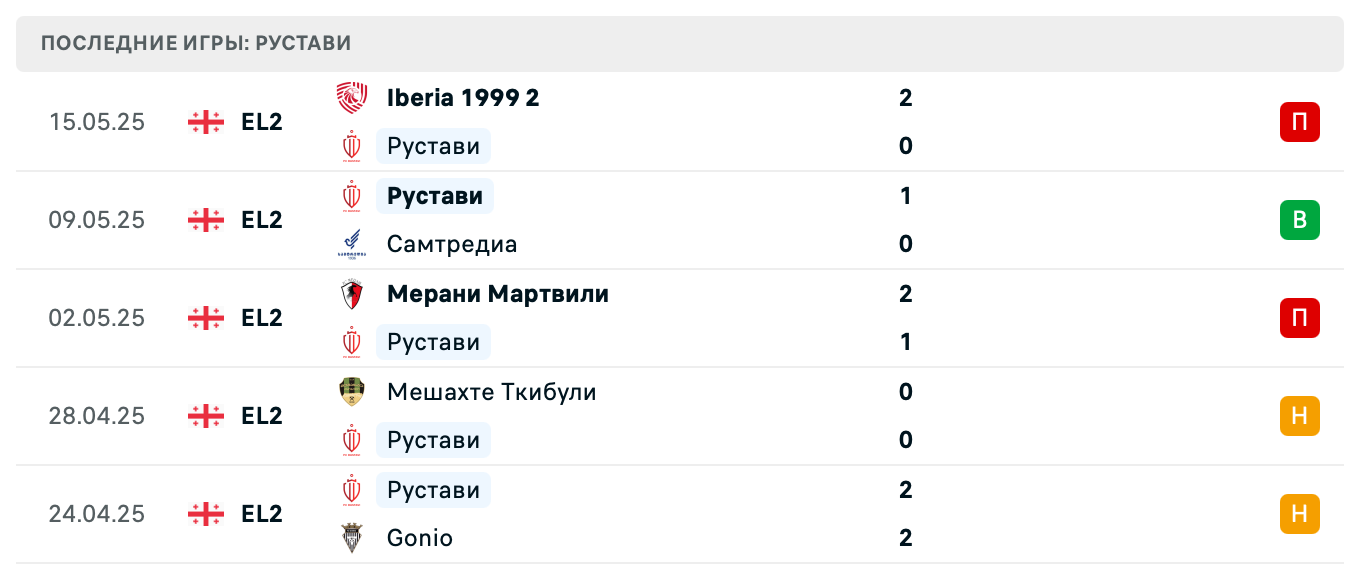
Task: Click EL2 next to the 02.05.25 fixture
Action: coord(260,317)
